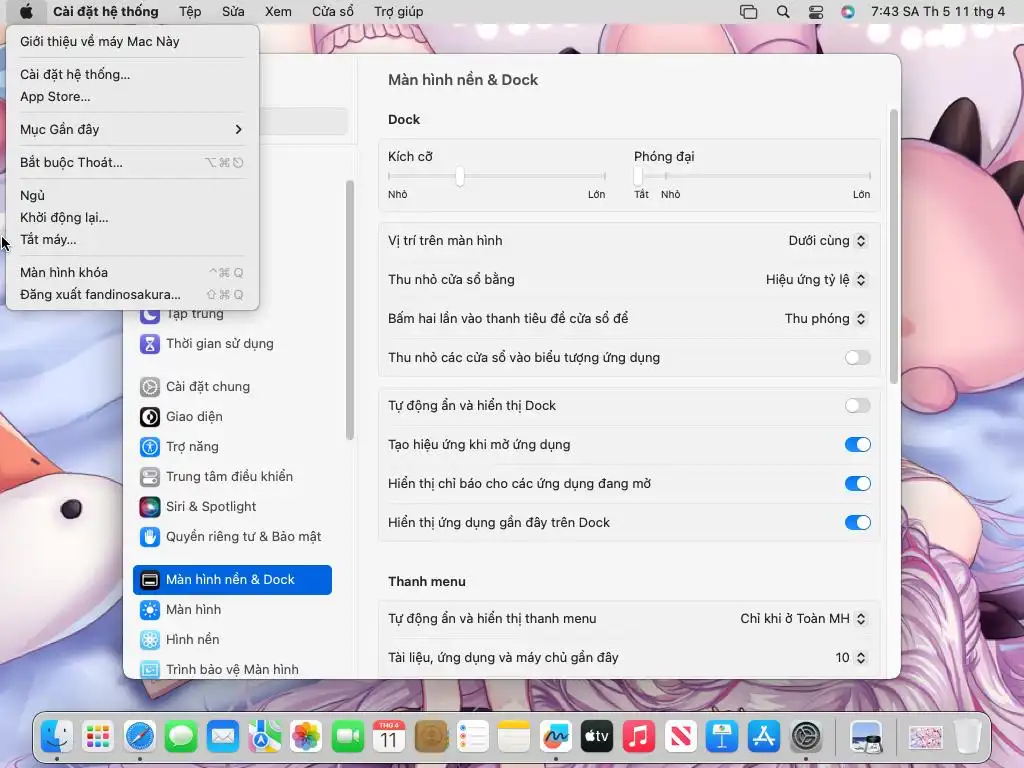The image size is (1024, 768).
Task: Open Finder from the Dock
Action: tap(57, 737)
